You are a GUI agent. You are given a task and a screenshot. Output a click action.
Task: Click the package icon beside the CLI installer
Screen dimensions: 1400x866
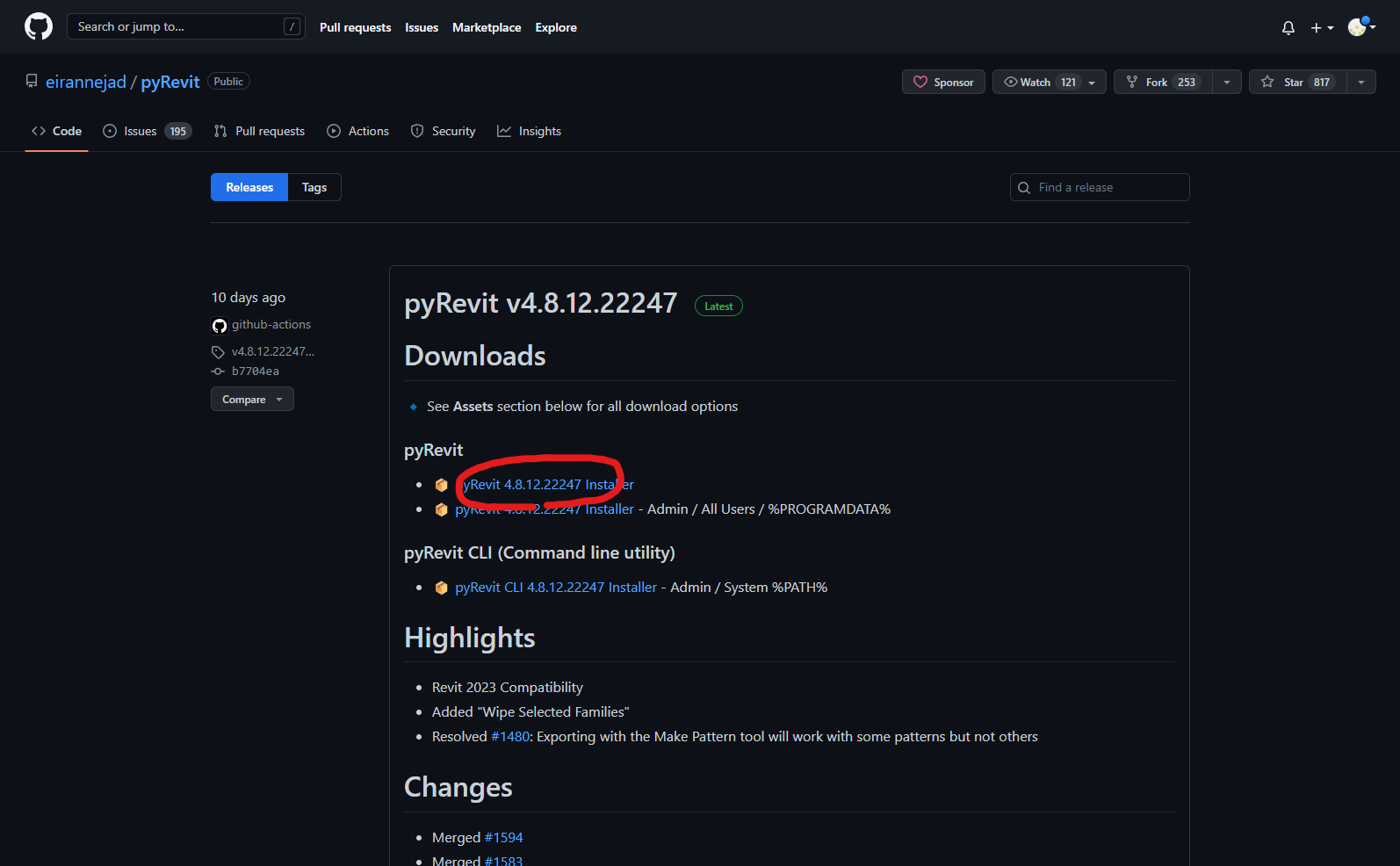pyautogui.click(x=442, y=588)
